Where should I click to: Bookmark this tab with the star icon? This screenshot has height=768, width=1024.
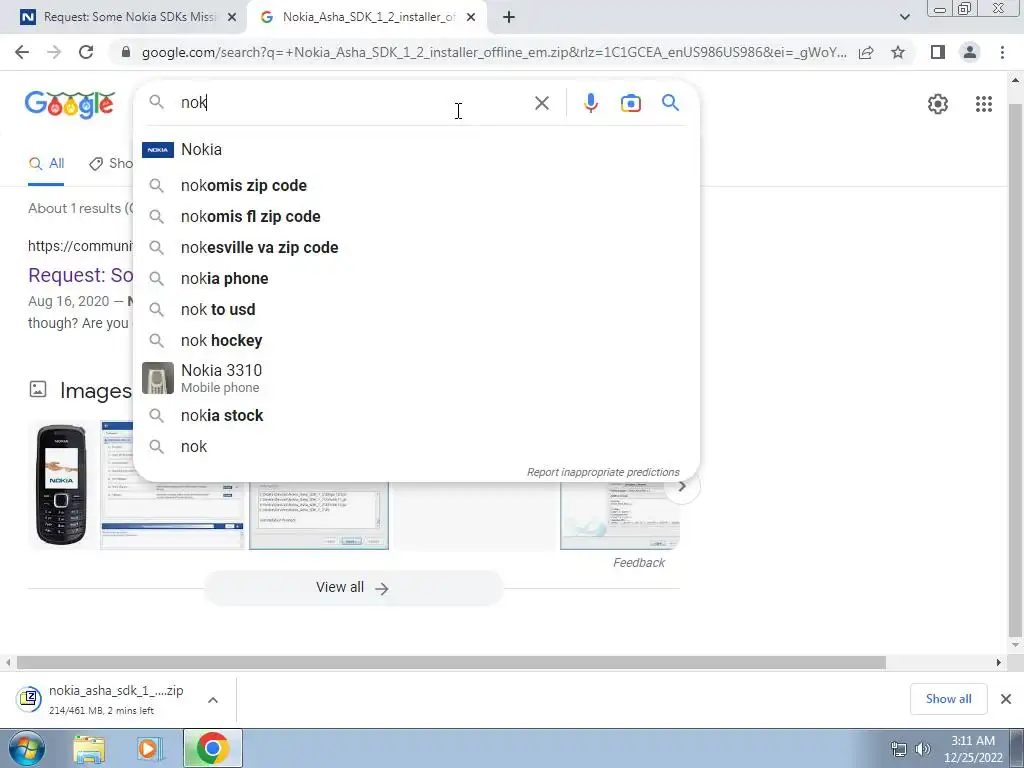898,52
